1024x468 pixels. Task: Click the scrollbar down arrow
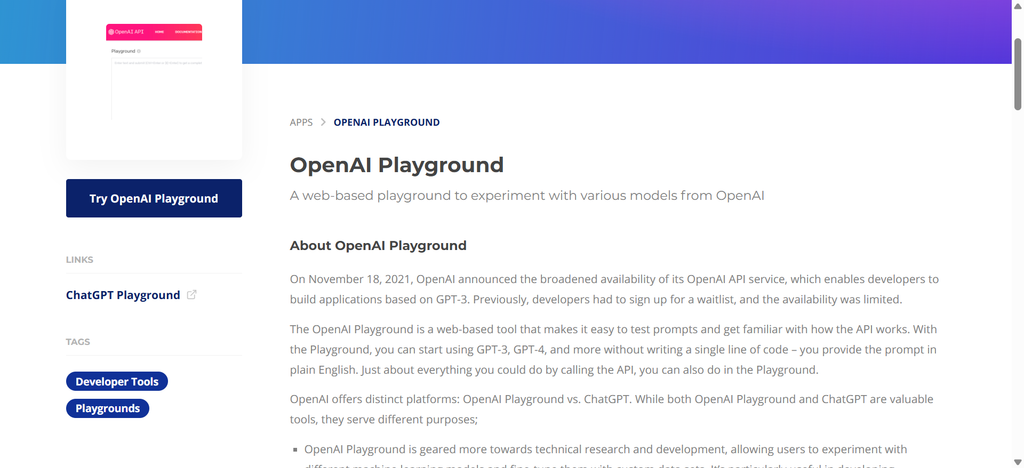click(x=1017, y=462)
